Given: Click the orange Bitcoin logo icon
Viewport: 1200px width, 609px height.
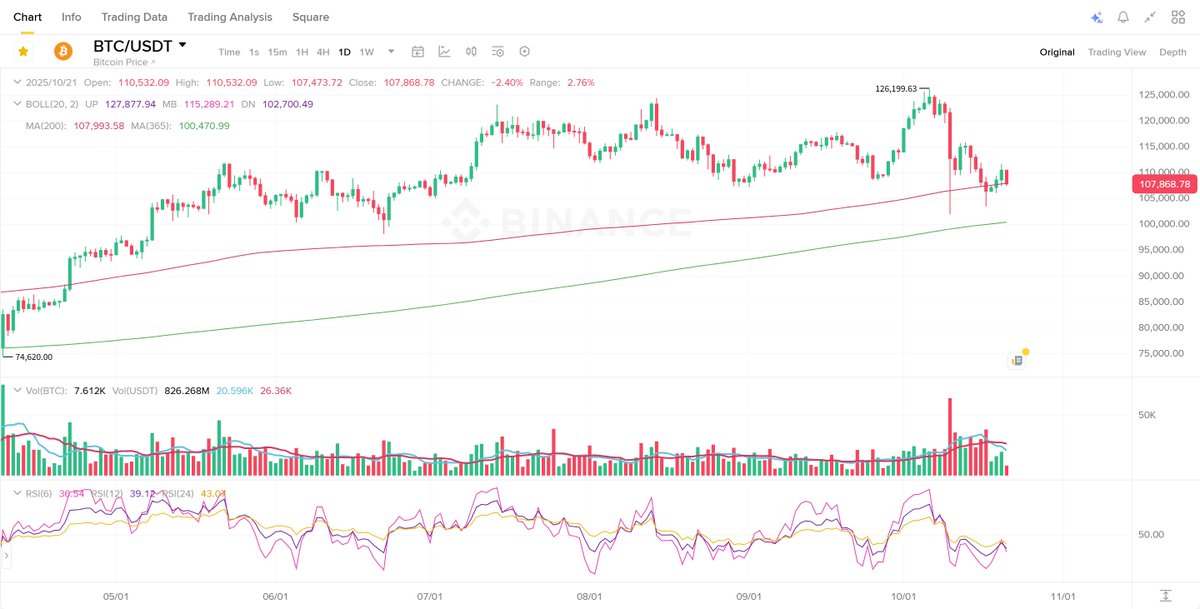Looking at the screenshot, I should (x=63, y=51).
